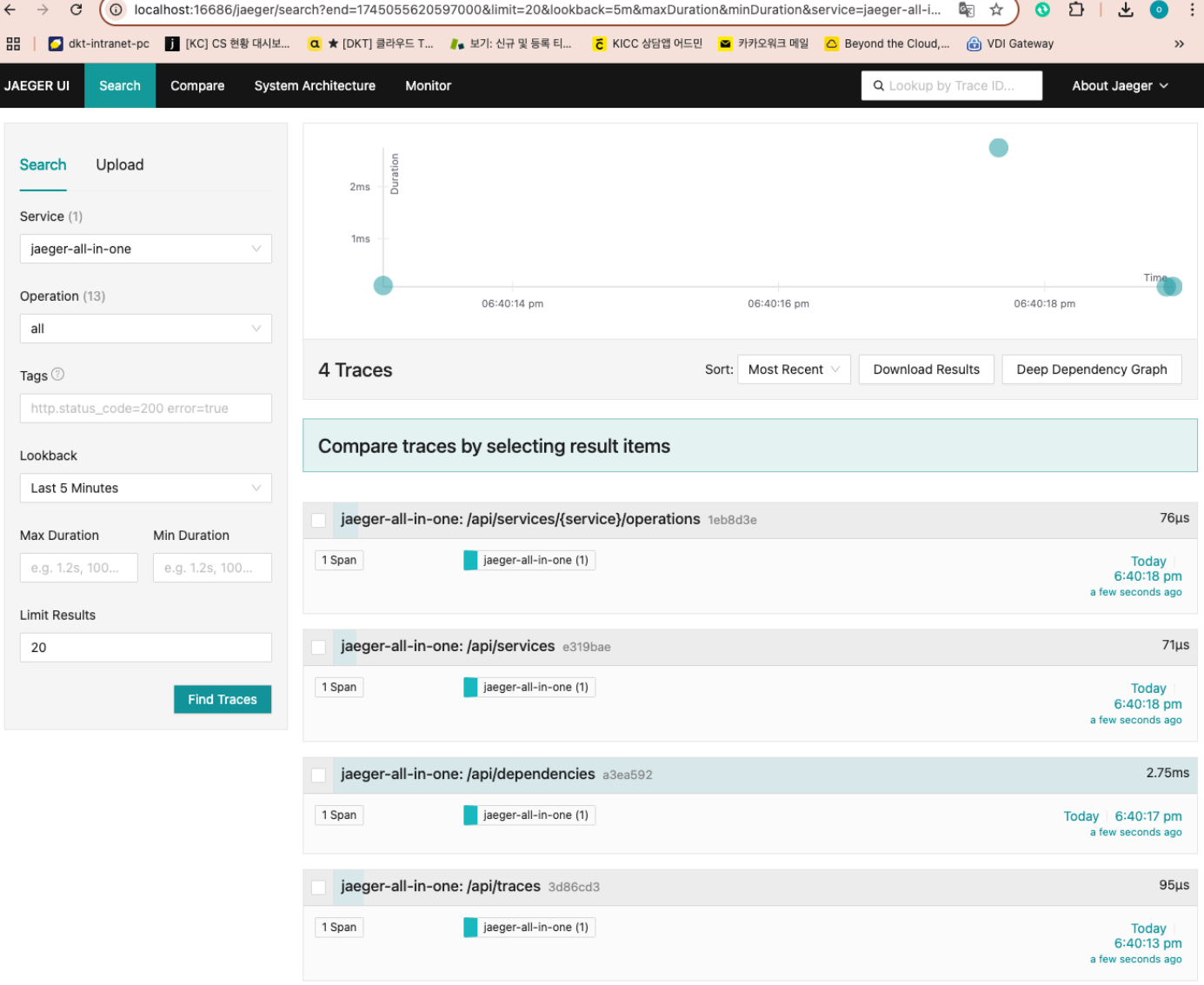Image resolution: width=1204 pixels, height=985 pixels.
Task: Open the KICC bookmark
Action: 648,43
